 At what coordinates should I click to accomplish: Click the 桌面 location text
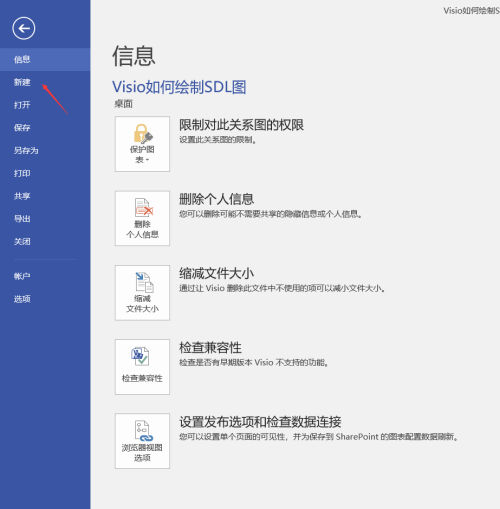pyautogui.click(x=123, y=104)
